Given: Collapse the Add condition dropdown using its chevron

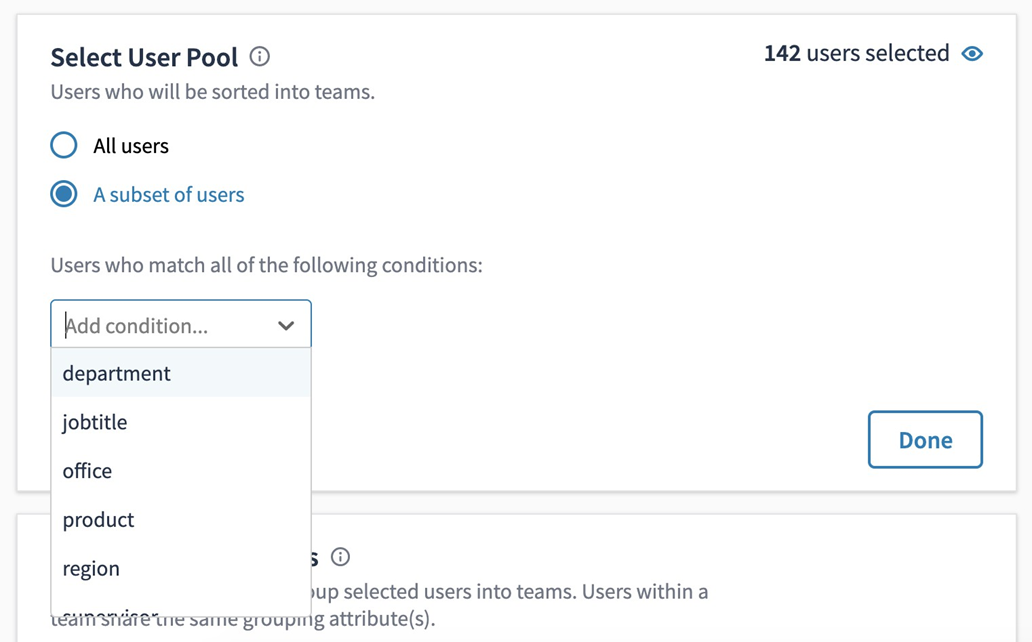Looking at the screenshot, I should [286, 326].
